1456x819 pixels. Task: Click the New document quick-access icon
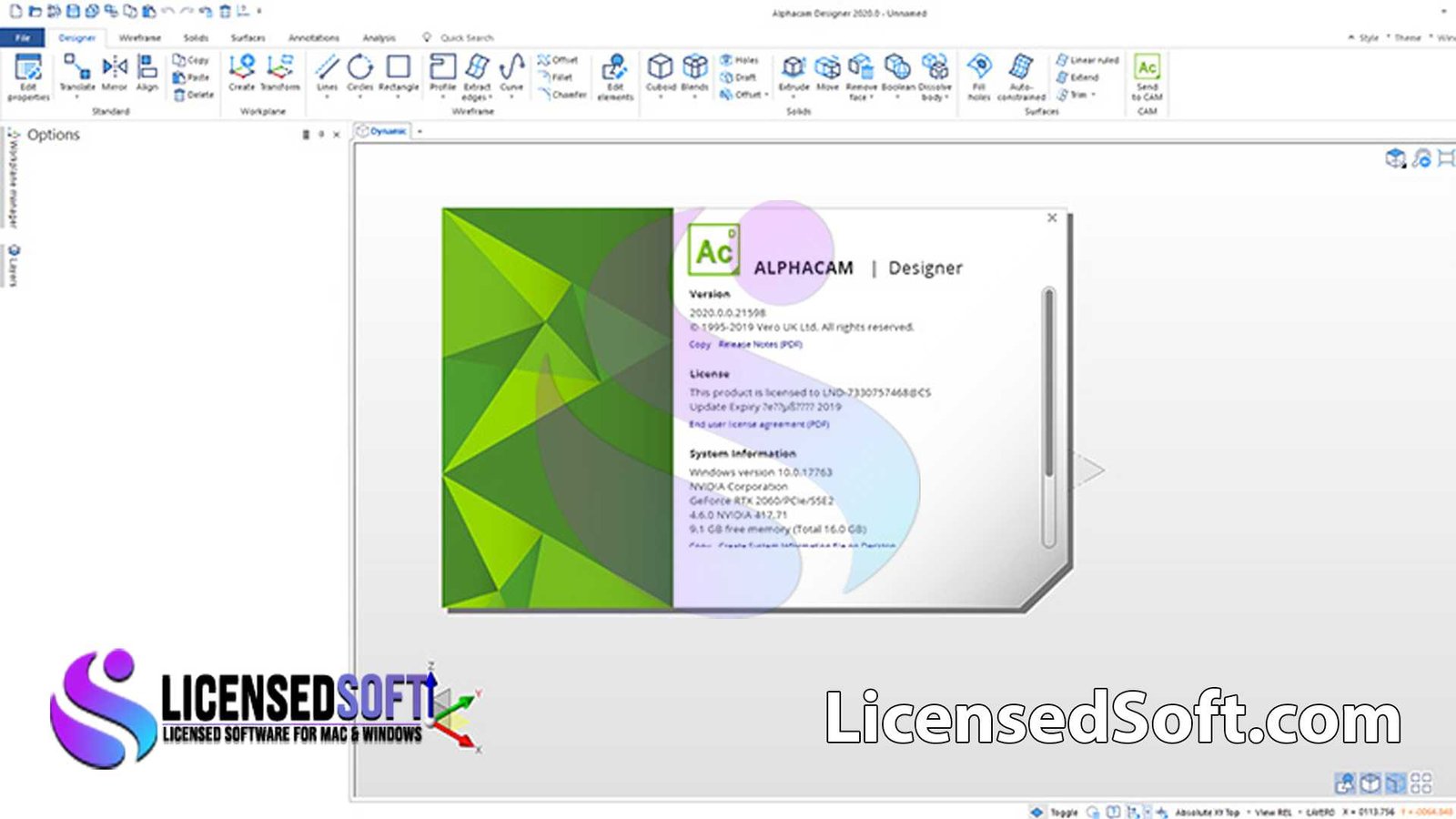coord(15,12)
